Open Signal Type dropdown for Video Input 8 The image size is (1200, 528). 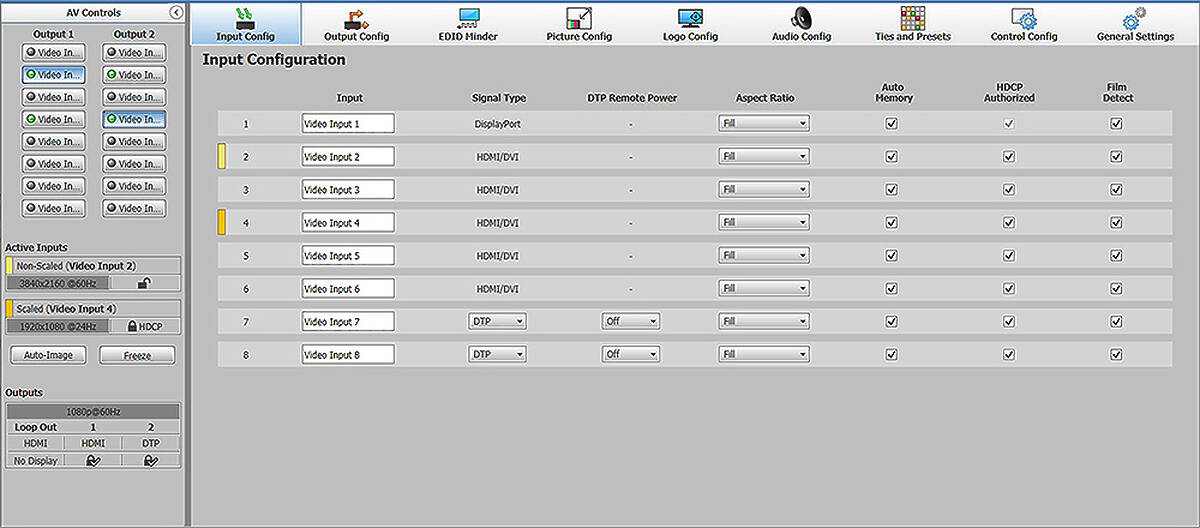click(x=498, y=354)
